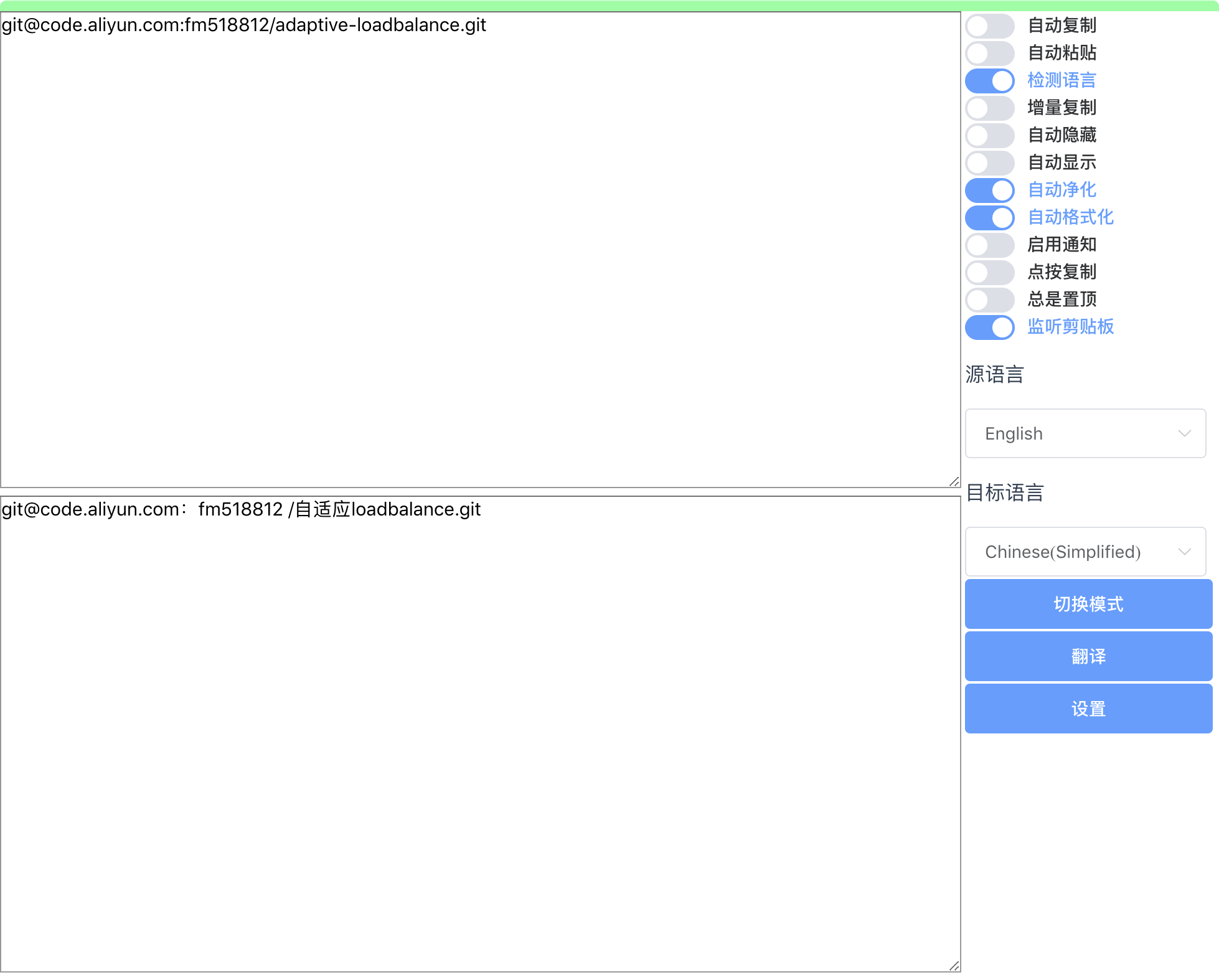Enable 增量复制 option
Viewport: 1219px width, 980px height.
(x=989, y=108)
